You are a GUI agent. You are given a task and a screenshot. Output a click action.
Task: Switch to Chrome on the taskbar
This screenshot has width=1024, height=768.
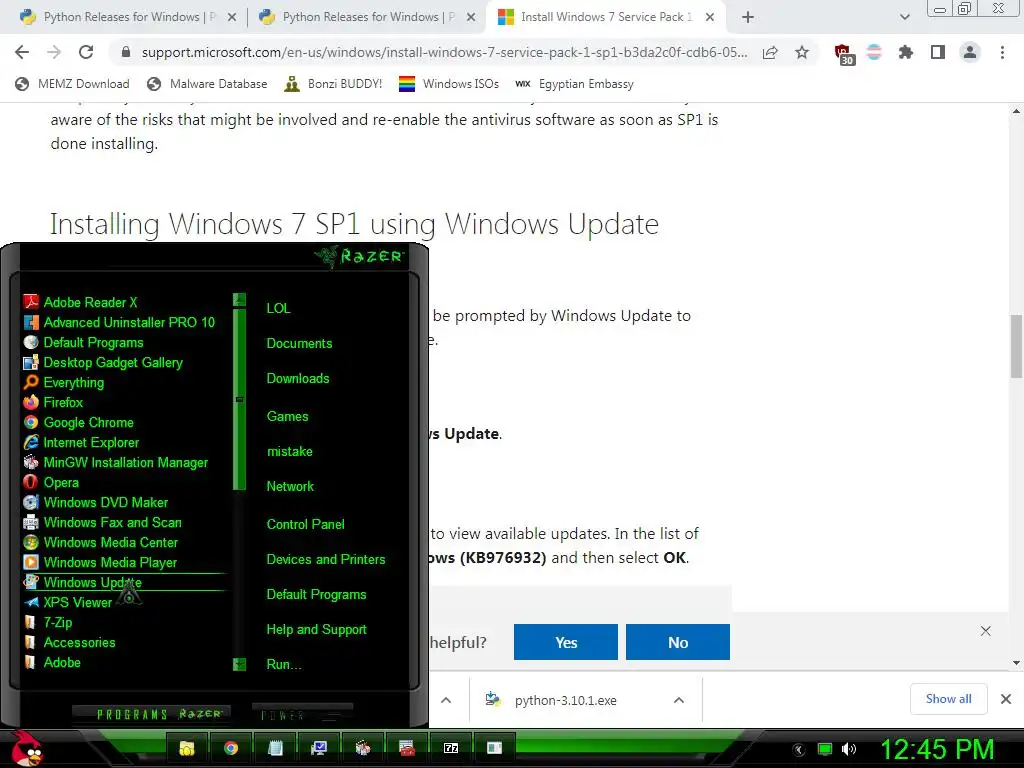[231, 748]
